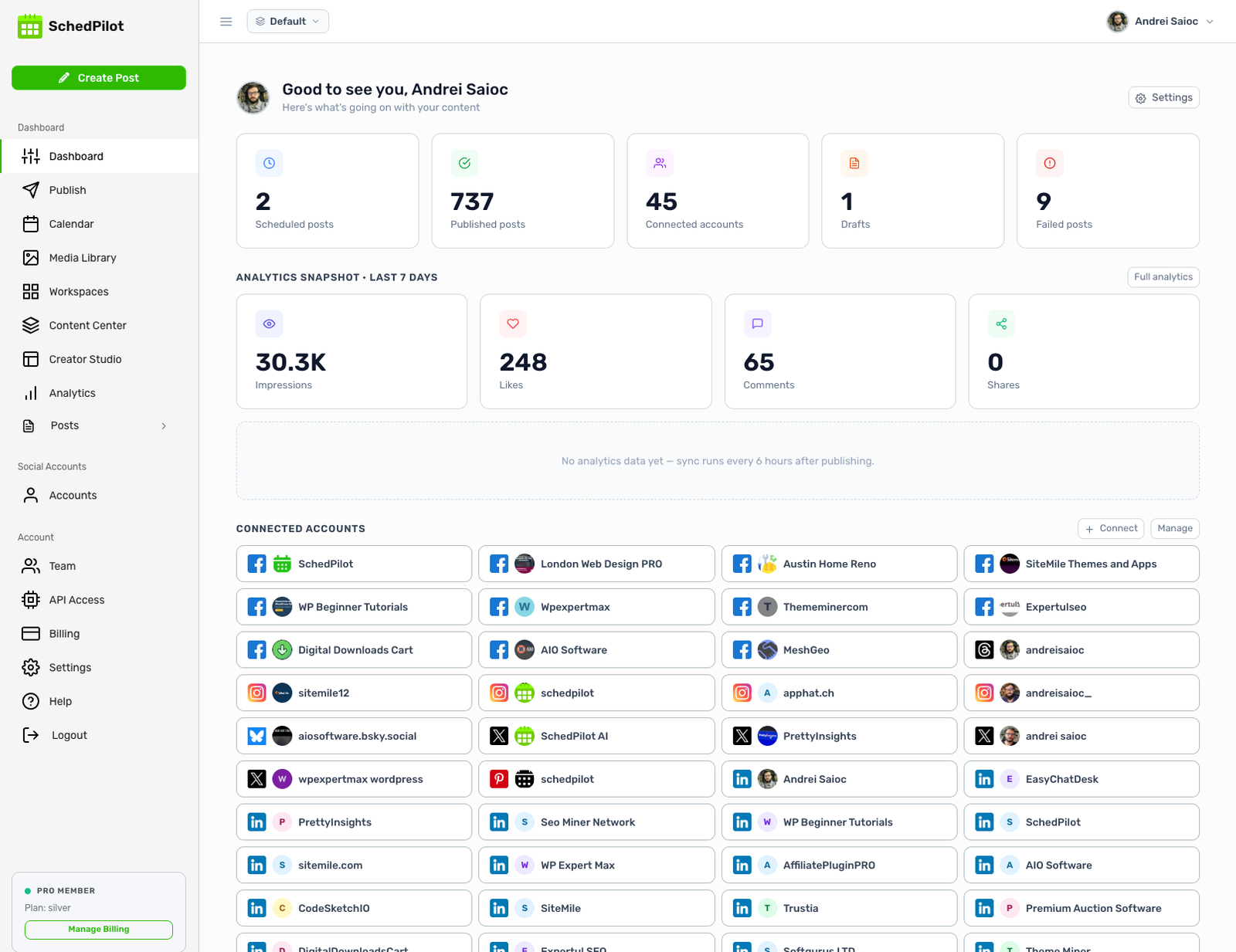Open the Default workspace dropdown

click(x=288, y=22)
